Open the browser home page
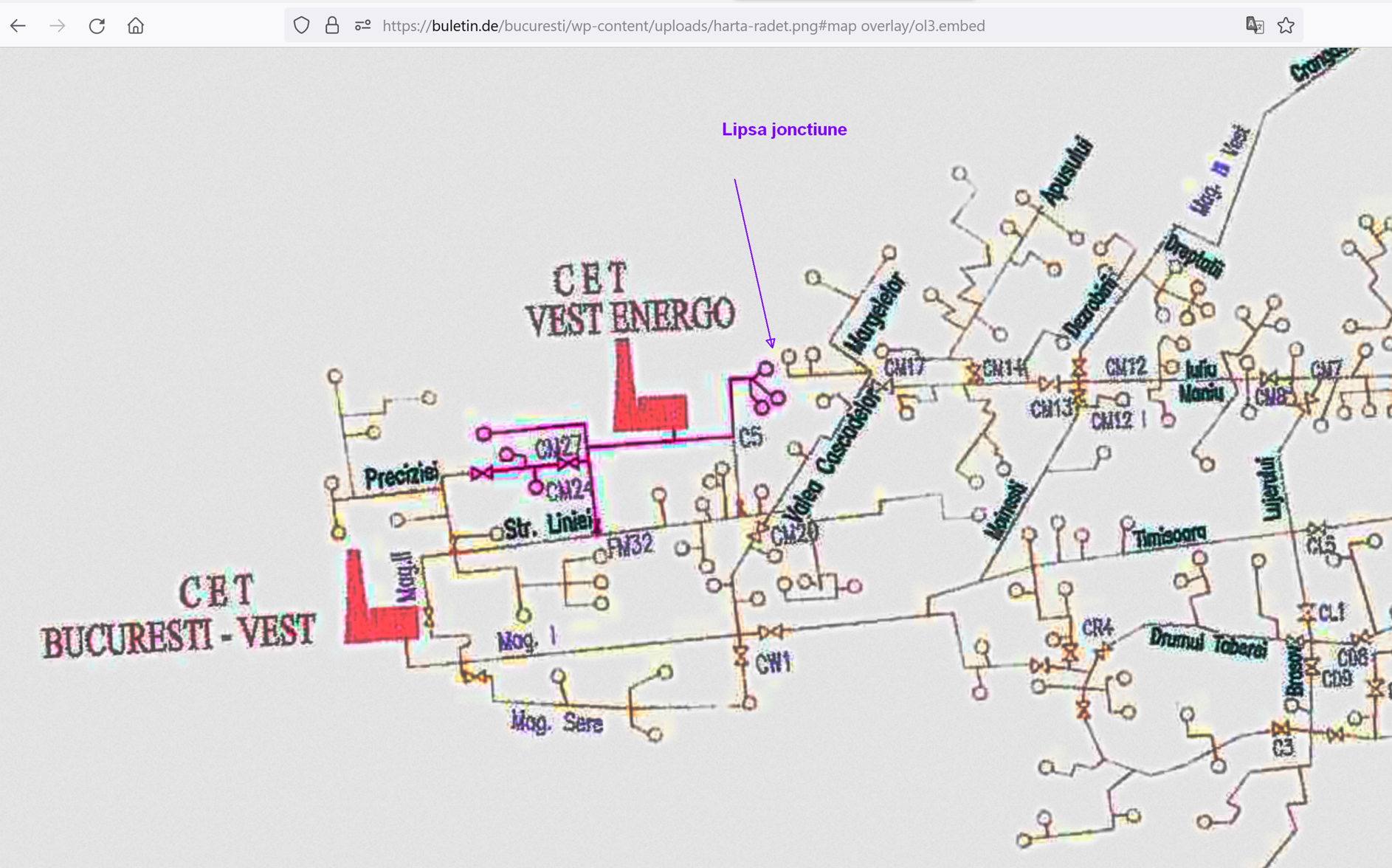The image size is (1392, 868). pos(136,26)
